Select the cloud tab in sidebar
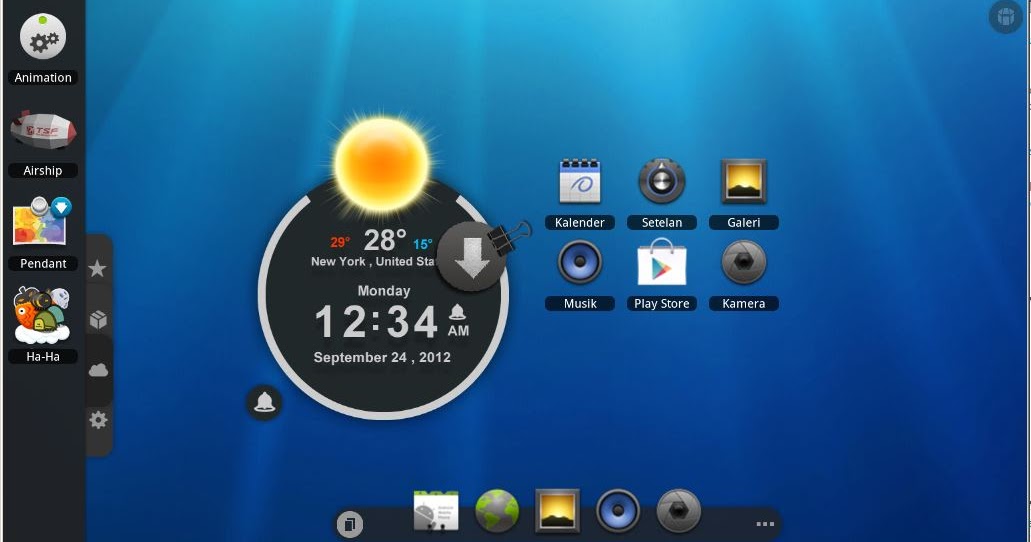Screen dimensions: 1031x542 coord(98,370)
